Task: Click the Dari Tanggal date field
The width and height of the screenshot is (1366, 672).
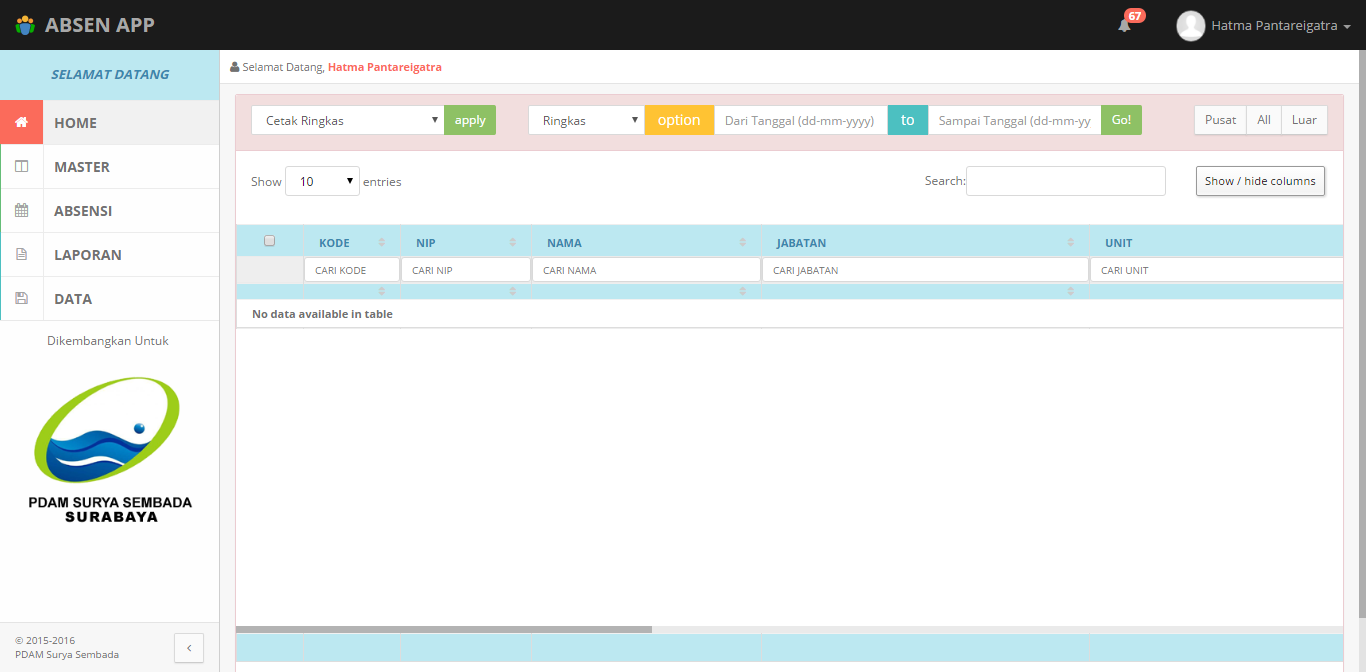Action: click(x=800, y=120)
